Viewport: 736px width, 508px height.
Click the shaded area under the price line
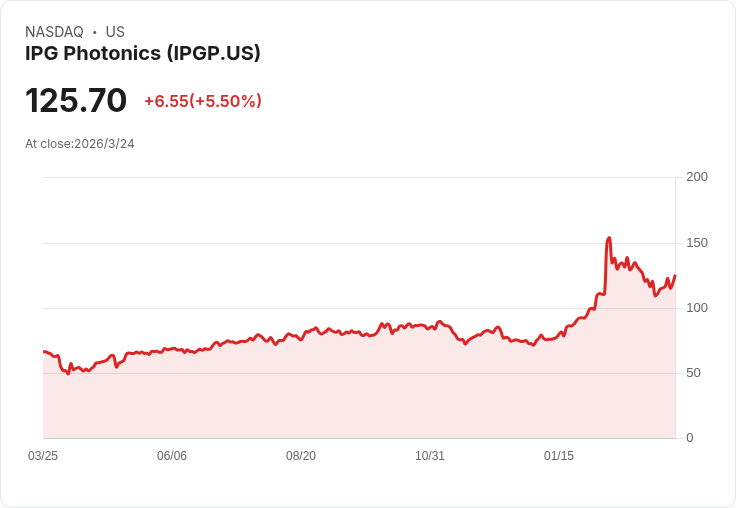(357, 399)
